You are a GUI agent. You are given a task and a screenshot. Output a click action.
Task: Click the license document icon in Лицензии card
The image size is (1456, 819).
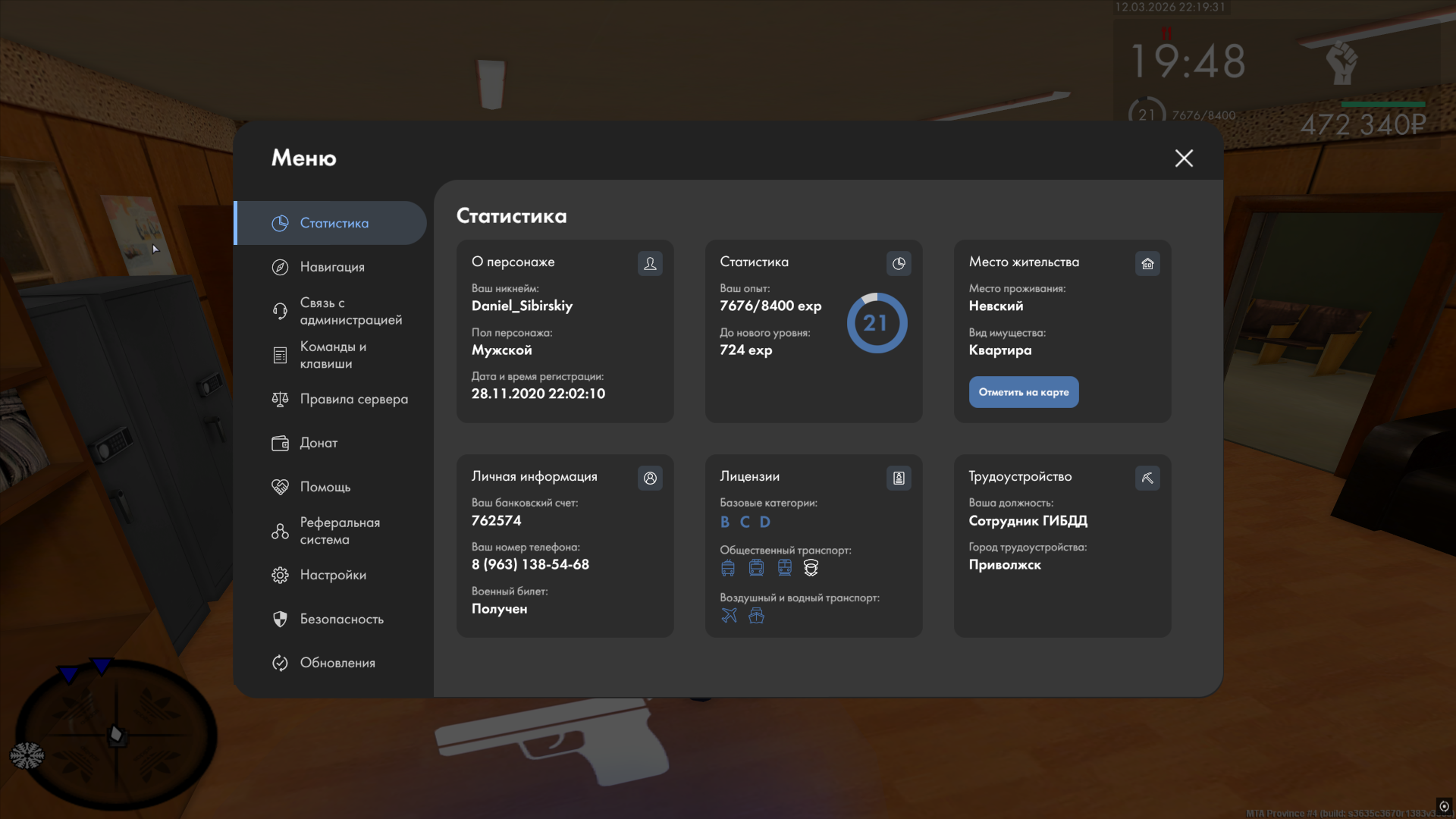pyautogui.click(x=899, y=478)
